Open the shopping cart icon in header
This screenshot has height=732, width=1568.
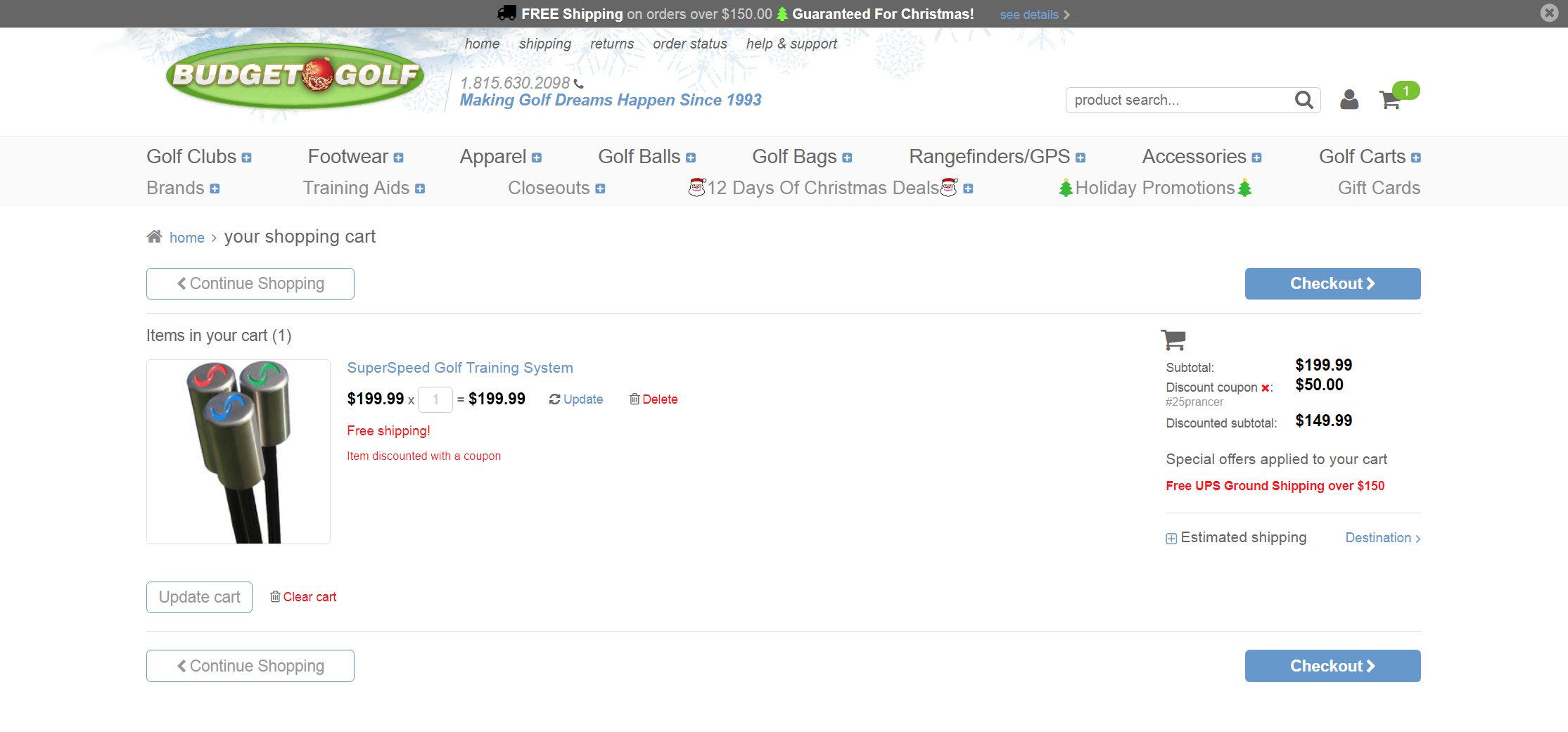pos(1390,100)
